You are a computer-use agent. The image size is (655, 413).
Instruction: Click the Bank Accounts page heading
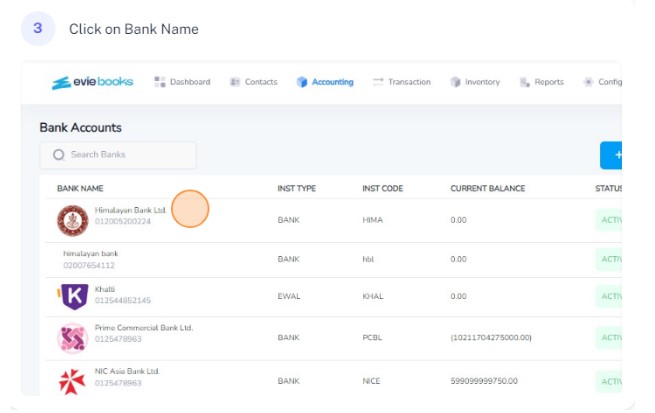81,128
